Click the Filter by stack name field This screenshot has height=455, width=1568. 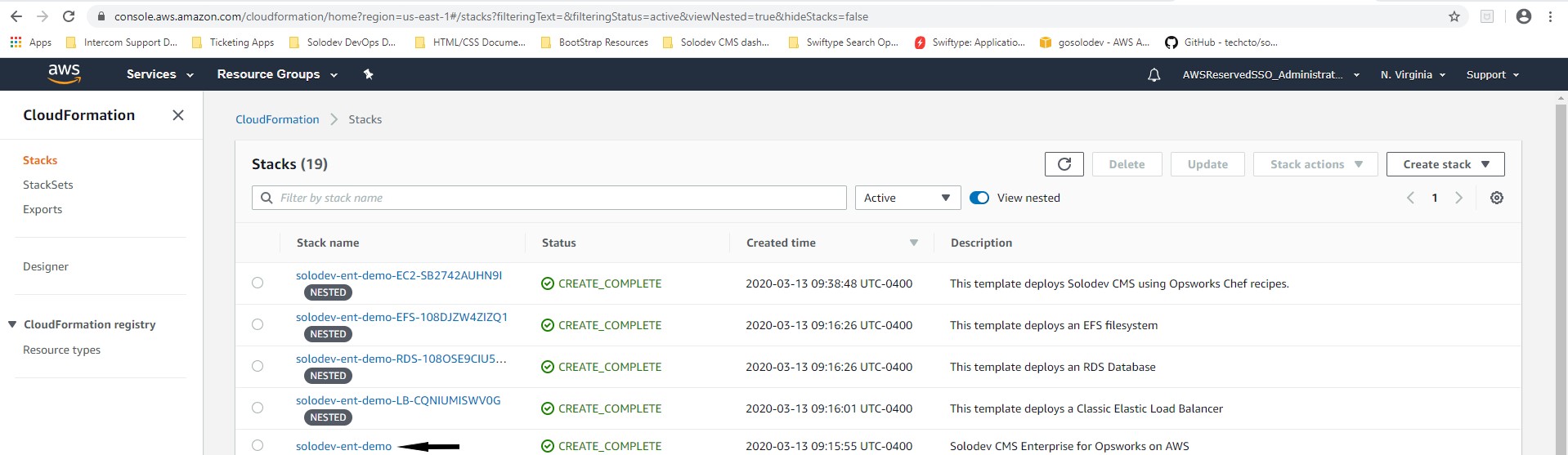pos(549,198)
